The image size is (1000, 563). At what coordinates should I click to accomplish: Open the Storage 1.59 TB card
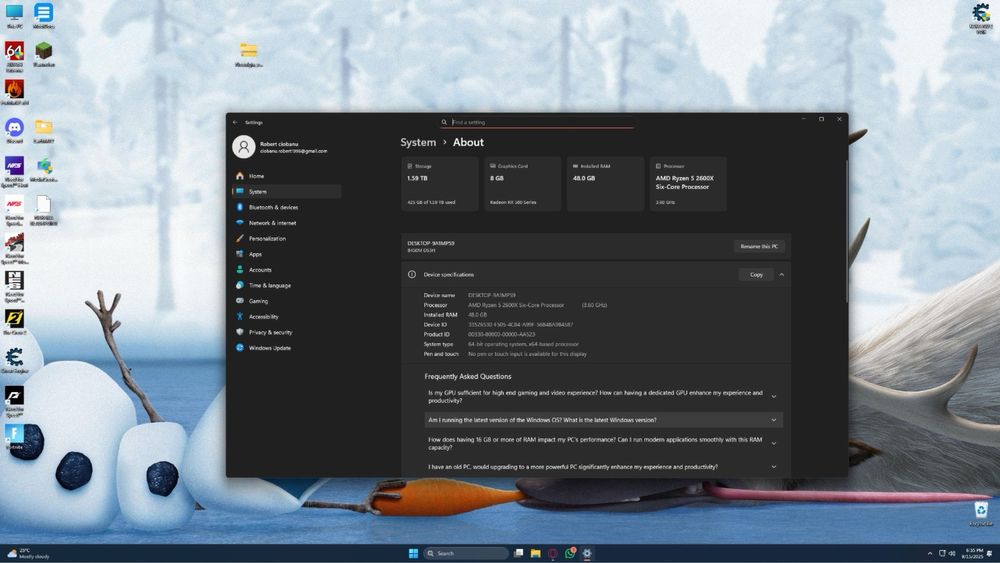[440, 184]
